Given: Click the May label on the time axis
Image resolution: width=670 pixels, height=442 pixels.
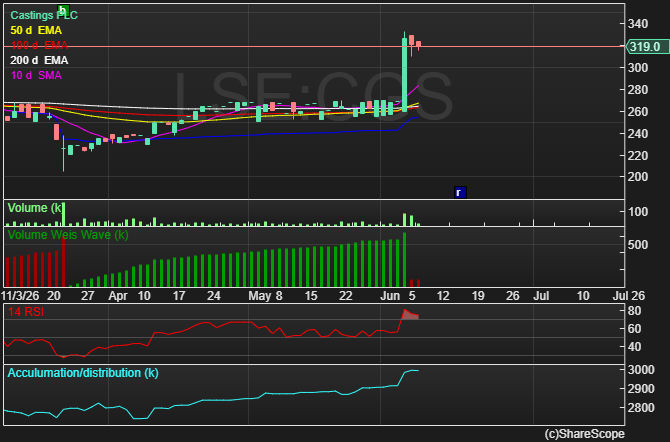Looking at the screenshot, I should point(260,296).
